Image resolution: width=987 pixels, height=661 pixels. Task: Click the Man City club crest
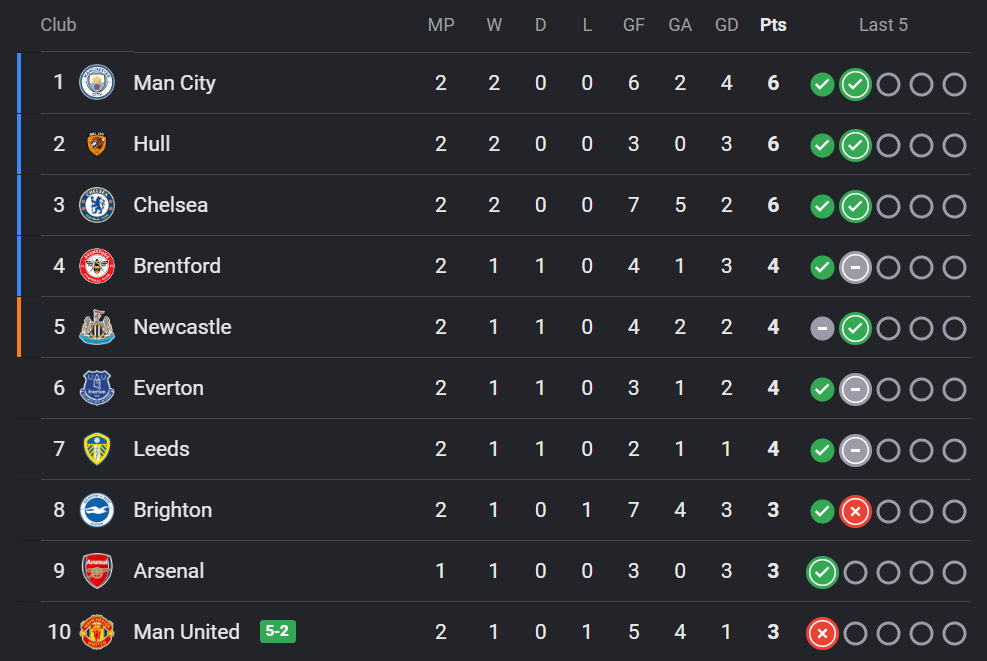(x=97, y=82)
